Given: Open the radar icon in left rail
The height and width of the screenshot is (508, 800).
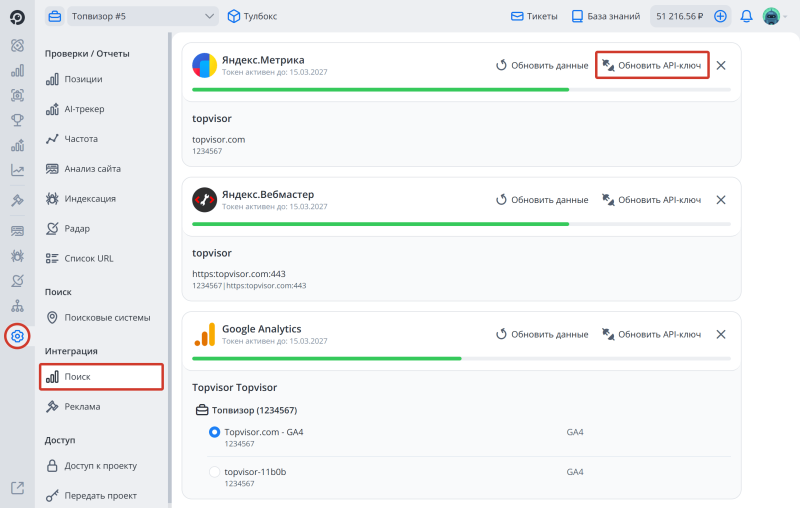Looking at the screenshot, I should [17, 281].
